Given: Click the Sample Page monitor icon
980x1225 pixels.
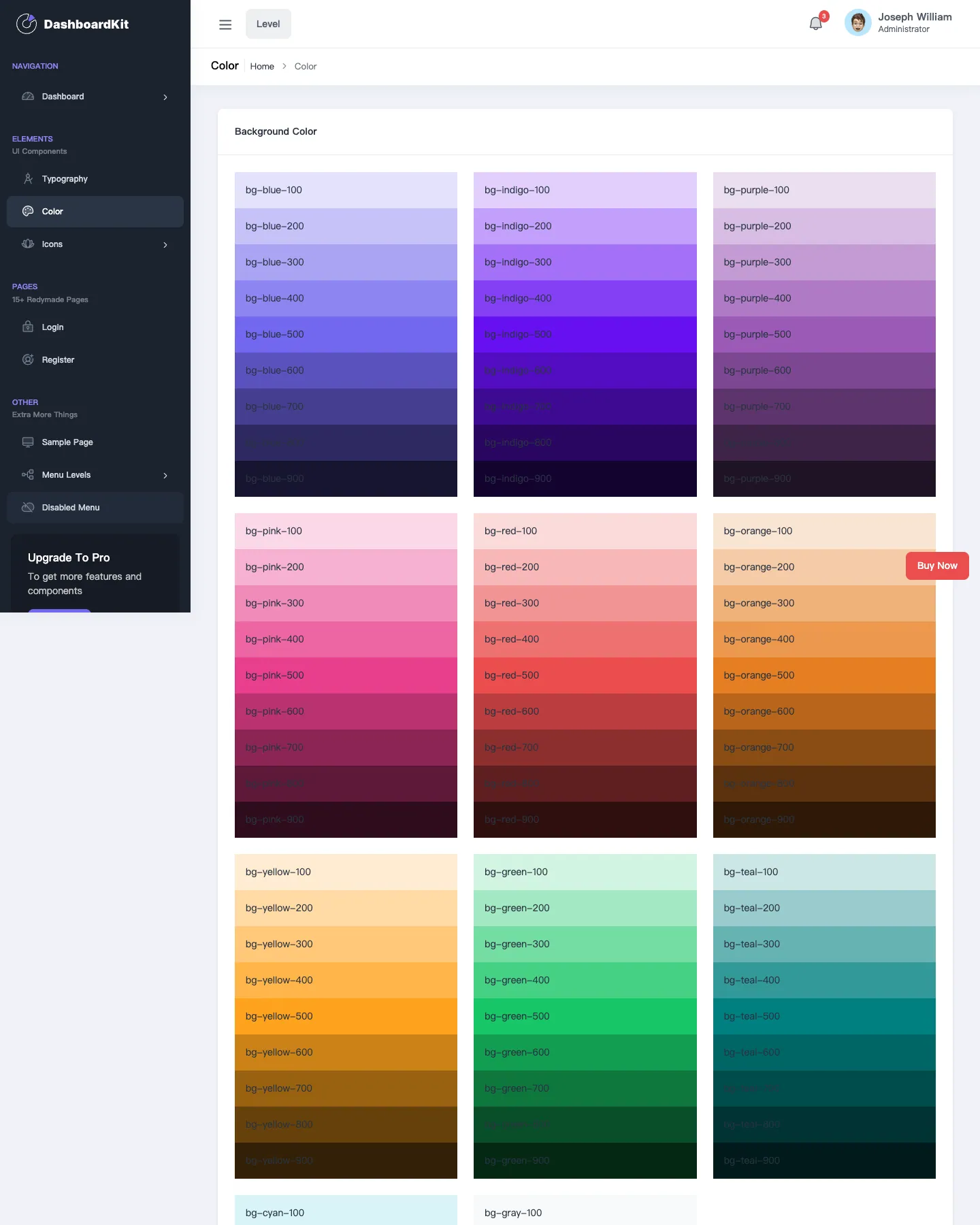Looking at the screenshot, I should point(28,442).
